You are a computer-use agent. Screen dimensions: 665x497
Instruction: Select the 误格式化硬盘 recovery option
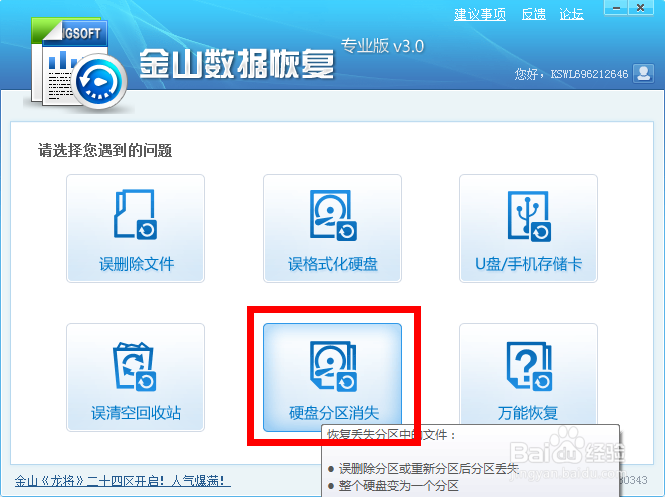pos(332,228)
